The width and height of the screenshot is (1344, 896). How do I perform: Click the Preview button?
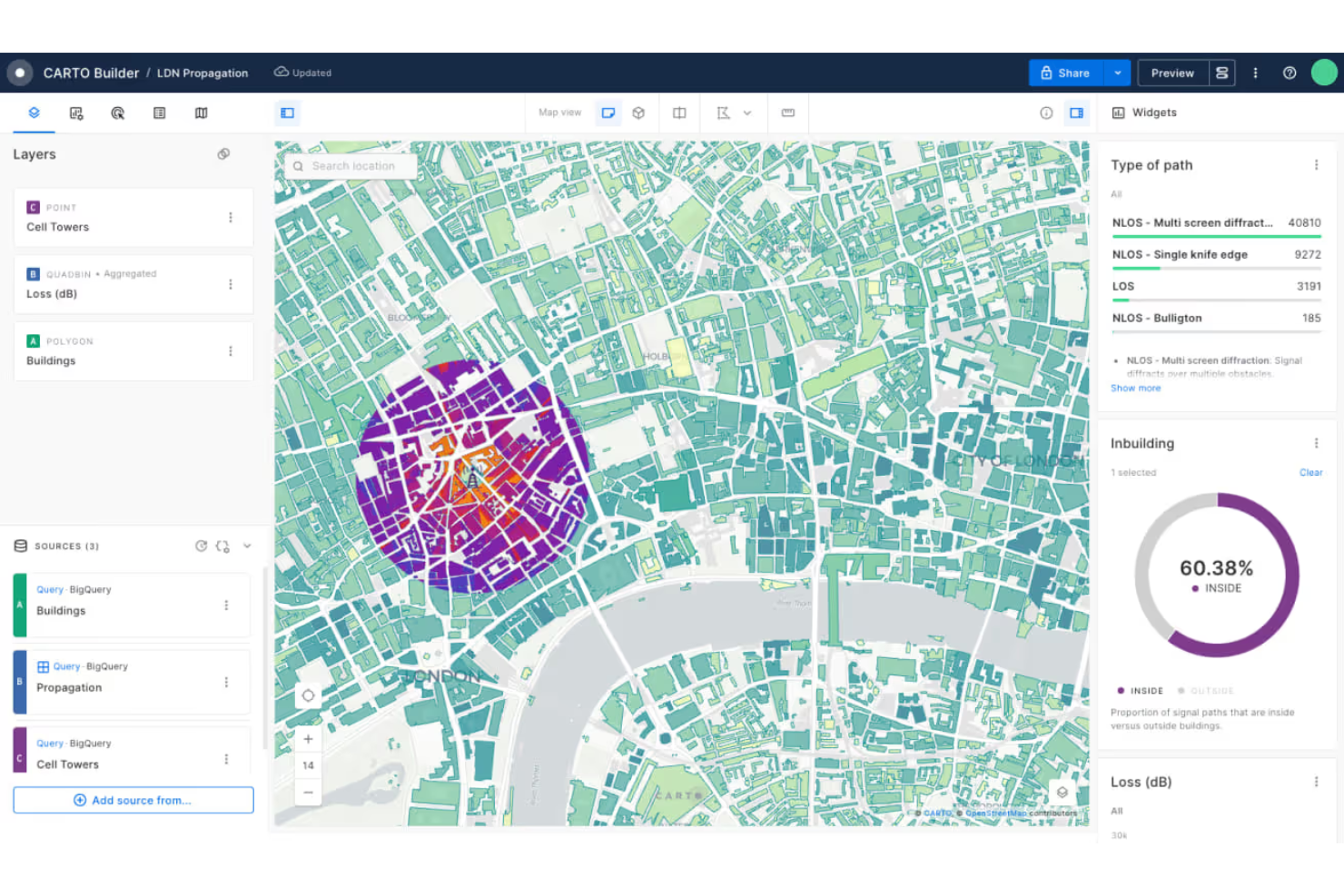[1172, 73]
